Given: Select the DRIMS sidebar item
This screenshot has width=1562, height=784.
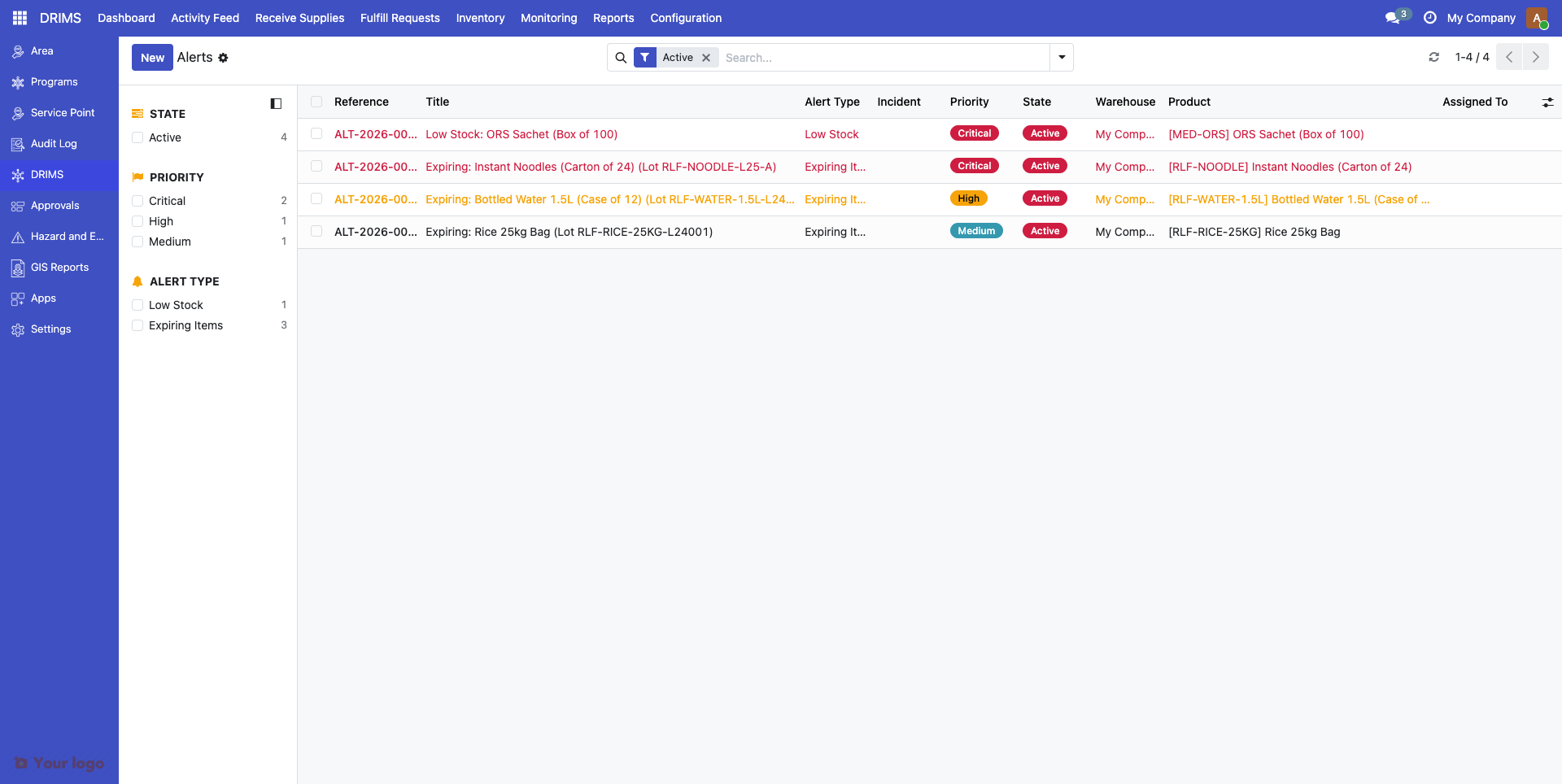Looking at the screenshot, I should [x=59, y=175].
